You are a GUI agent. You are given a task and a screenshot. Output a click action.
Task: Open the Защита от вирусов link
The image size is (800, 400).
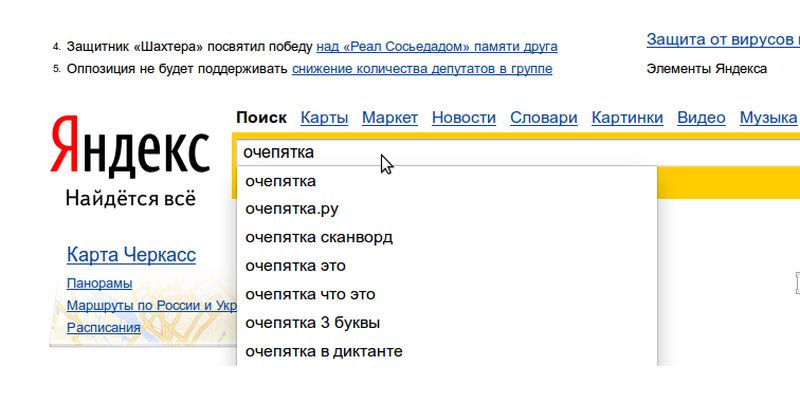pos(723,39)
